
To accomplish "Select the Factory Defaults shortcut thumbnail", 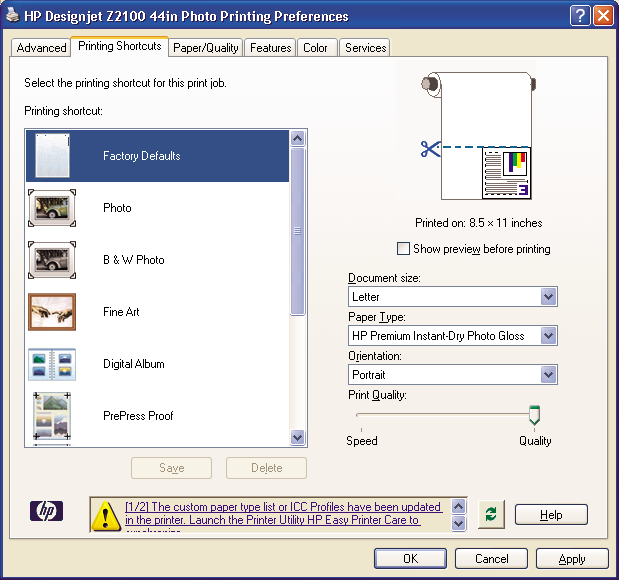I will click(x=52, y=156).
